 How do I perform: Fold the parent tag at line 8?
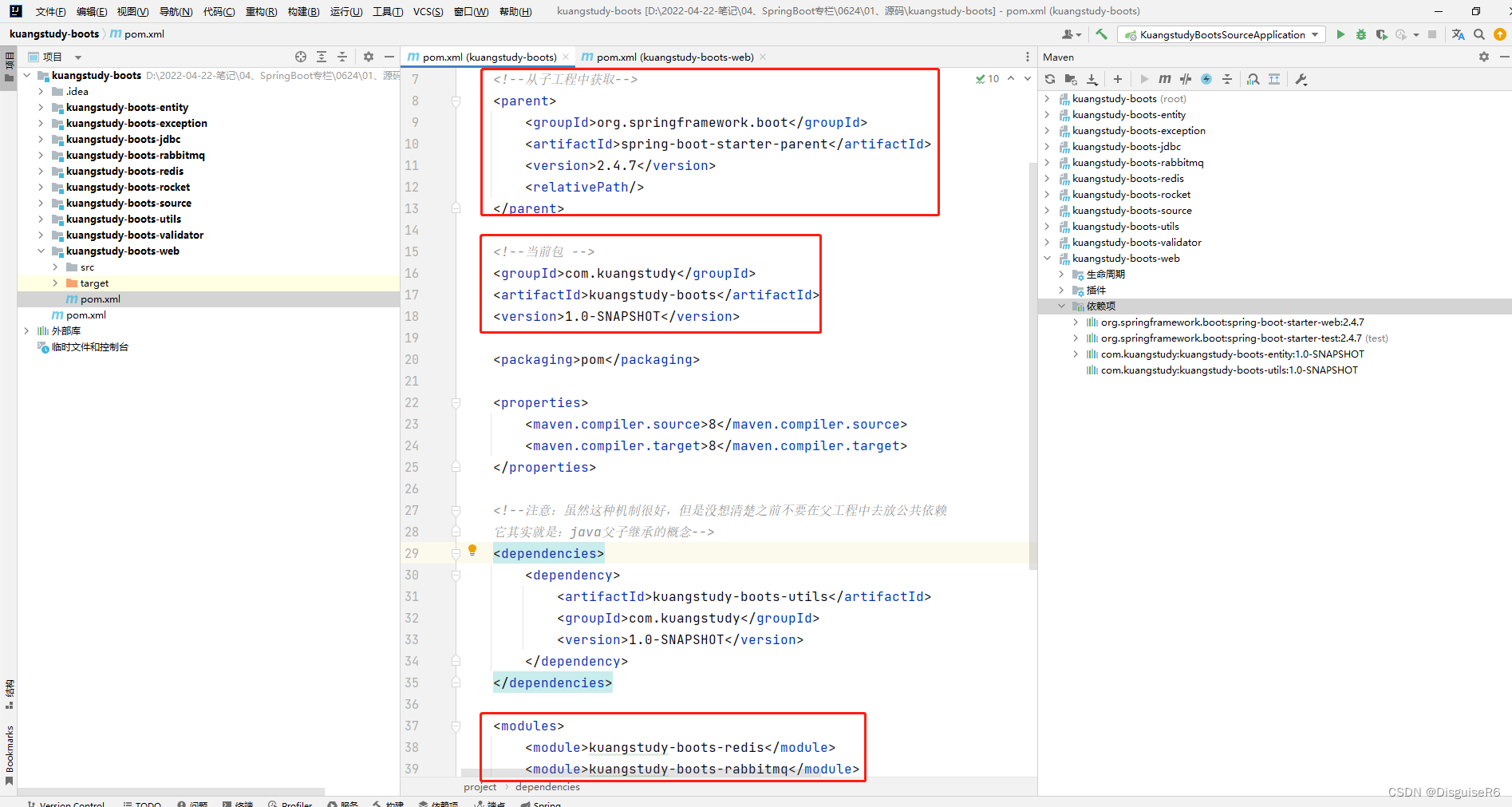(x=456, y=101)
